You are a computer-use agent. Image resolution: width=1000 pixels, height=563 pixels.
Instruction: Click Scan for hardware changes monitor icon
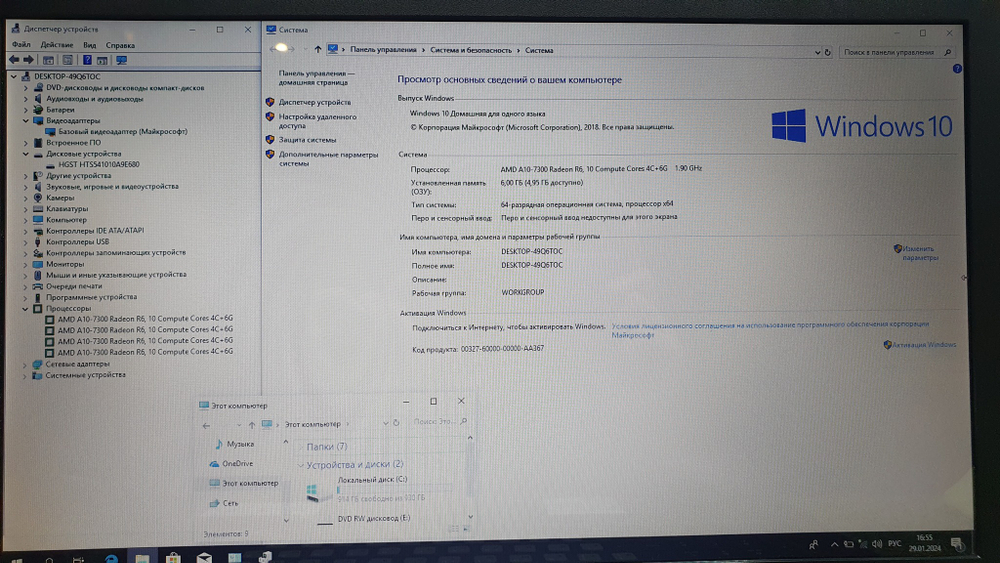click(122, 60)
